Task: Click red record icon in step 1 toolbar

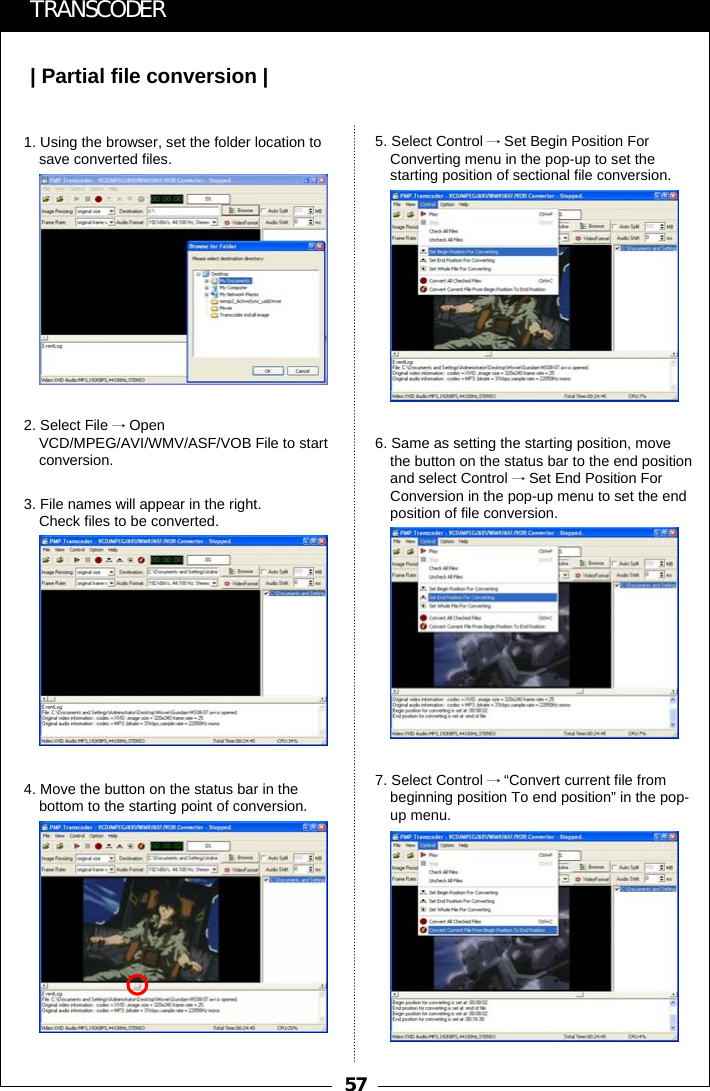Action: (x=98, y=199)
